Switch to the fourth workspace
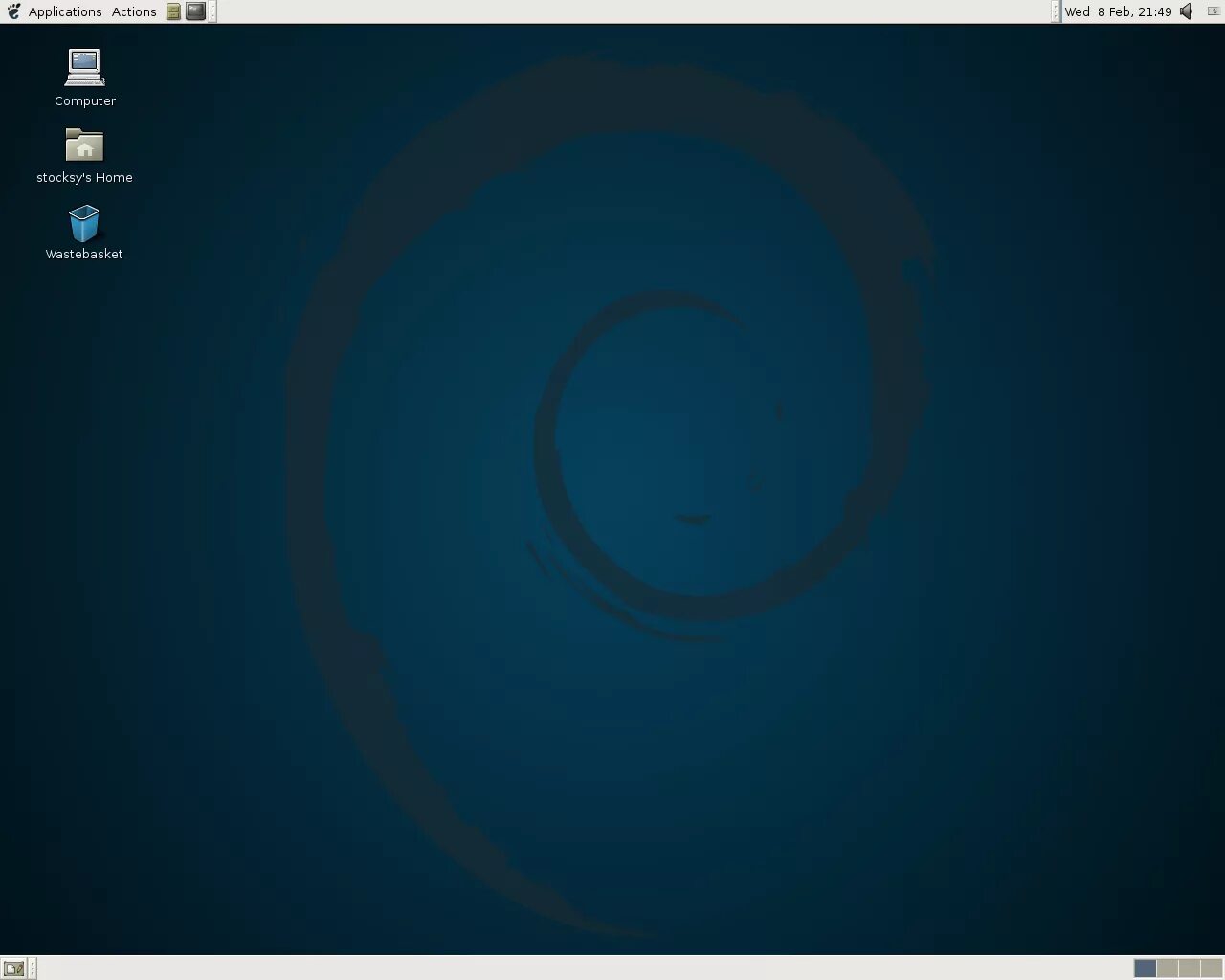 [x=1212, y=969]
